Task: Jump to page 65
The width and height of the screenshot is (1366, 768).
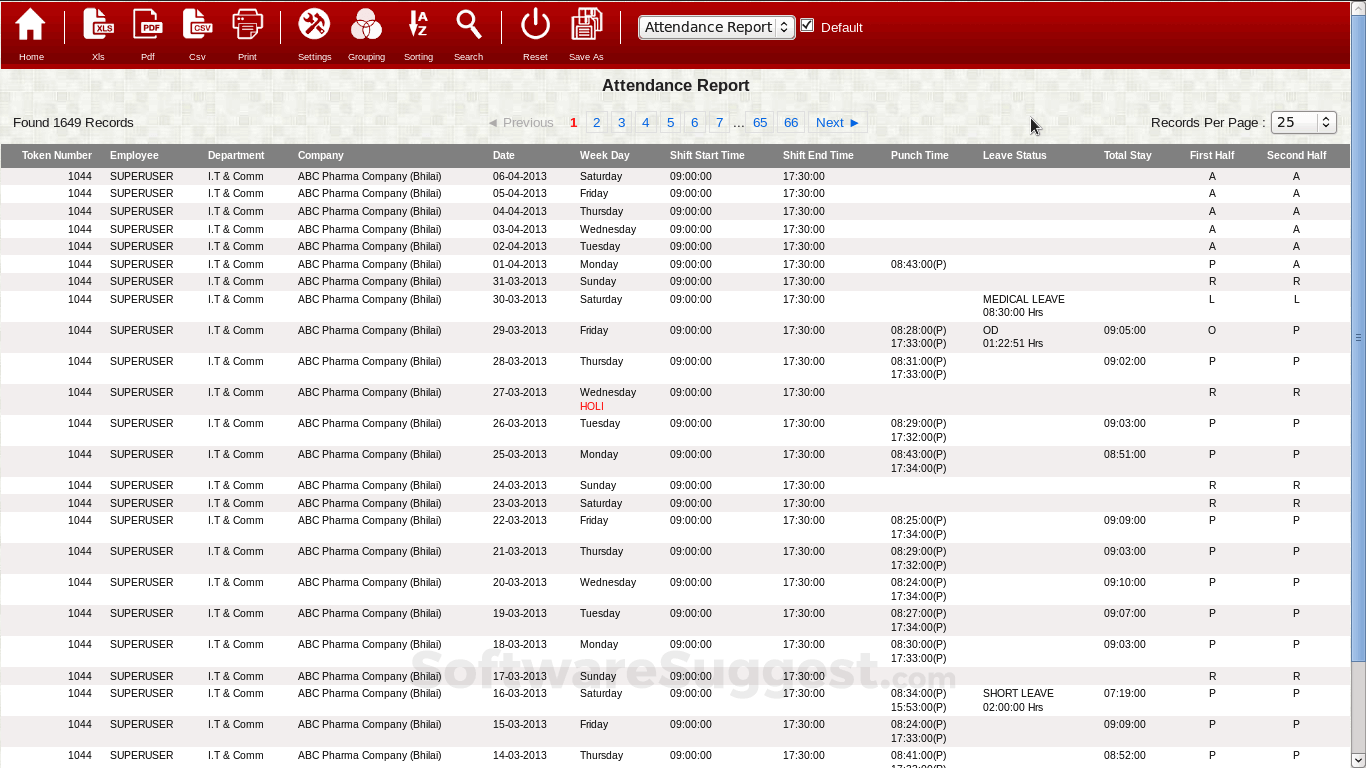Action: point(760,122)
